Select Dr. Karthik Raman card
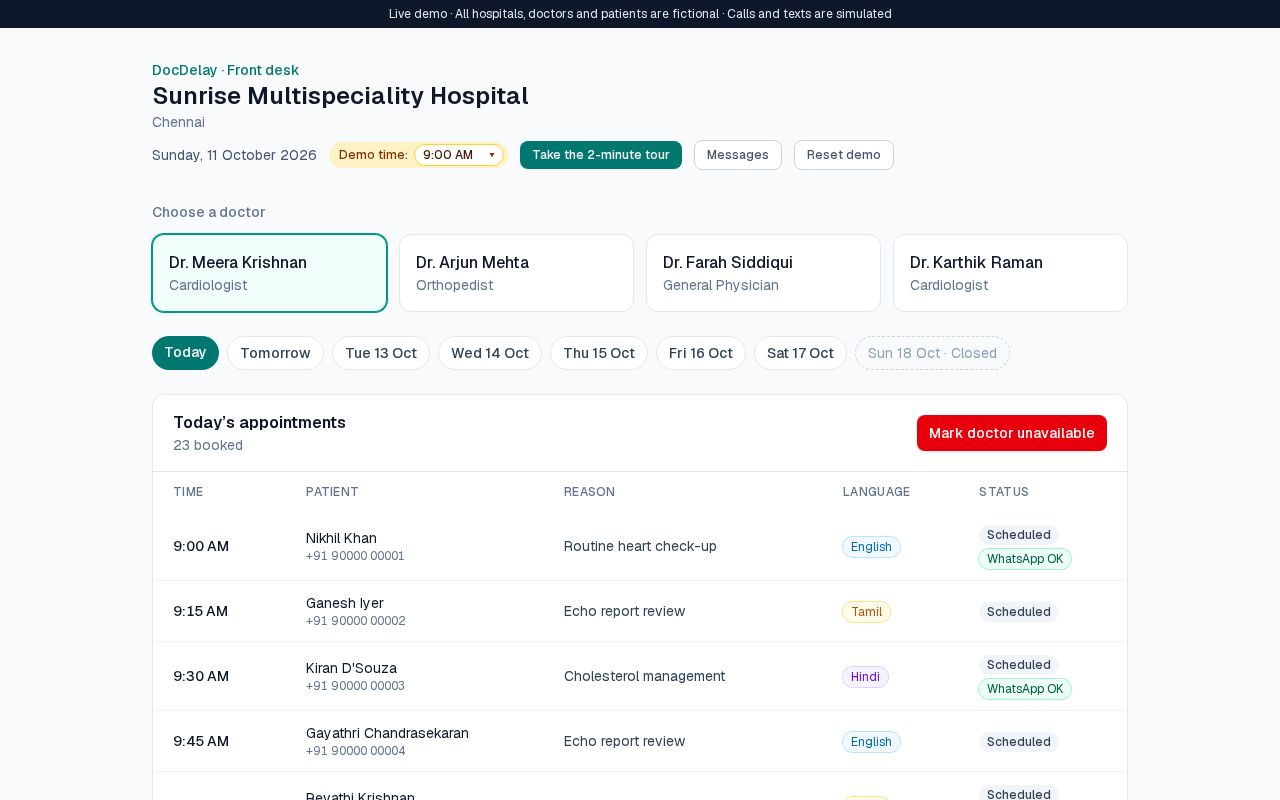 pyautogui.click(x=1010, y=273)
